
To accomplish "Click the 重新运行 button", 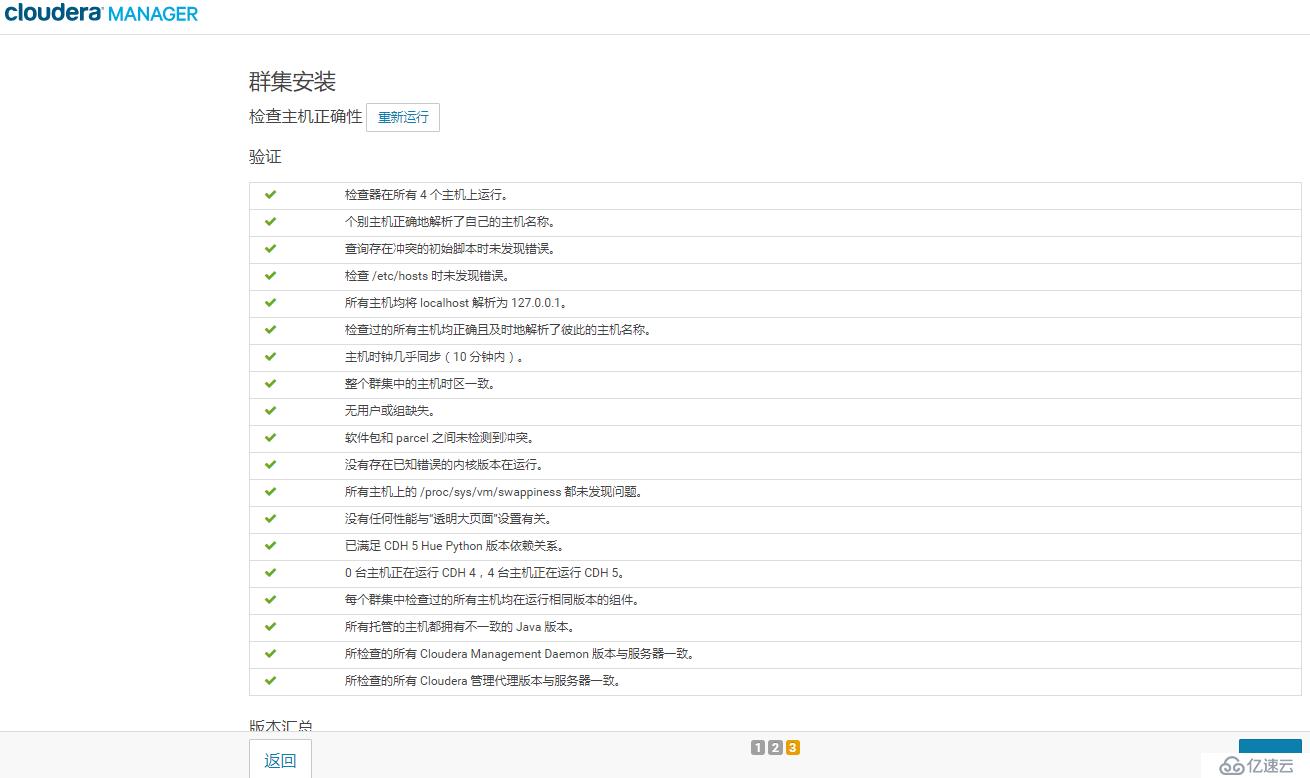I will click(403, 117).
